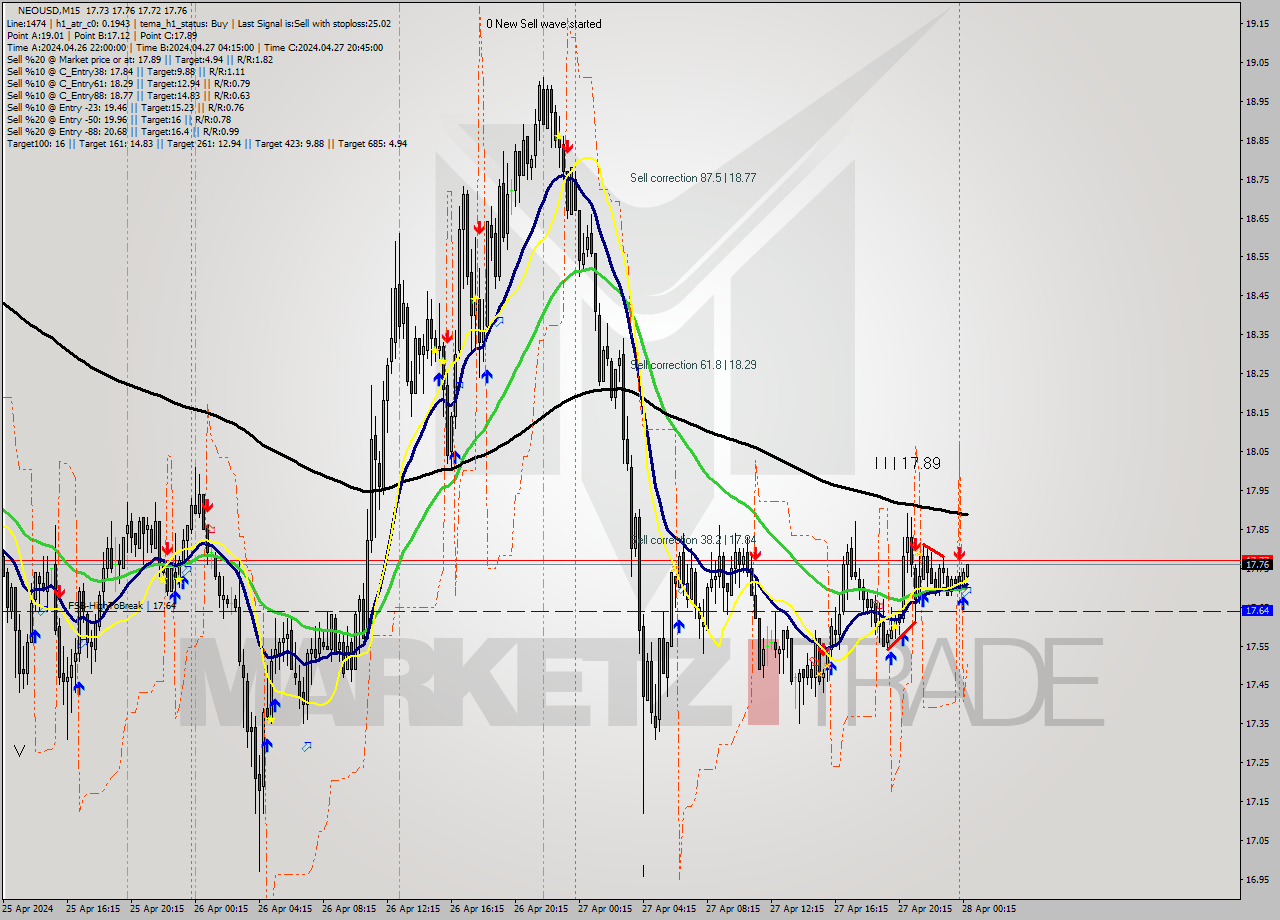Click the '25 Apr 16:15' time label

(x=92, y=909)
